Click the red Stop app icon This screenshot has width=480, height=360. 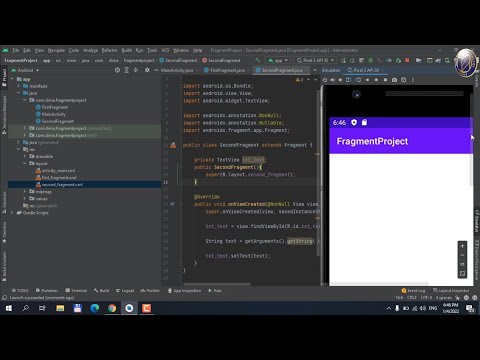coord(407,60)
